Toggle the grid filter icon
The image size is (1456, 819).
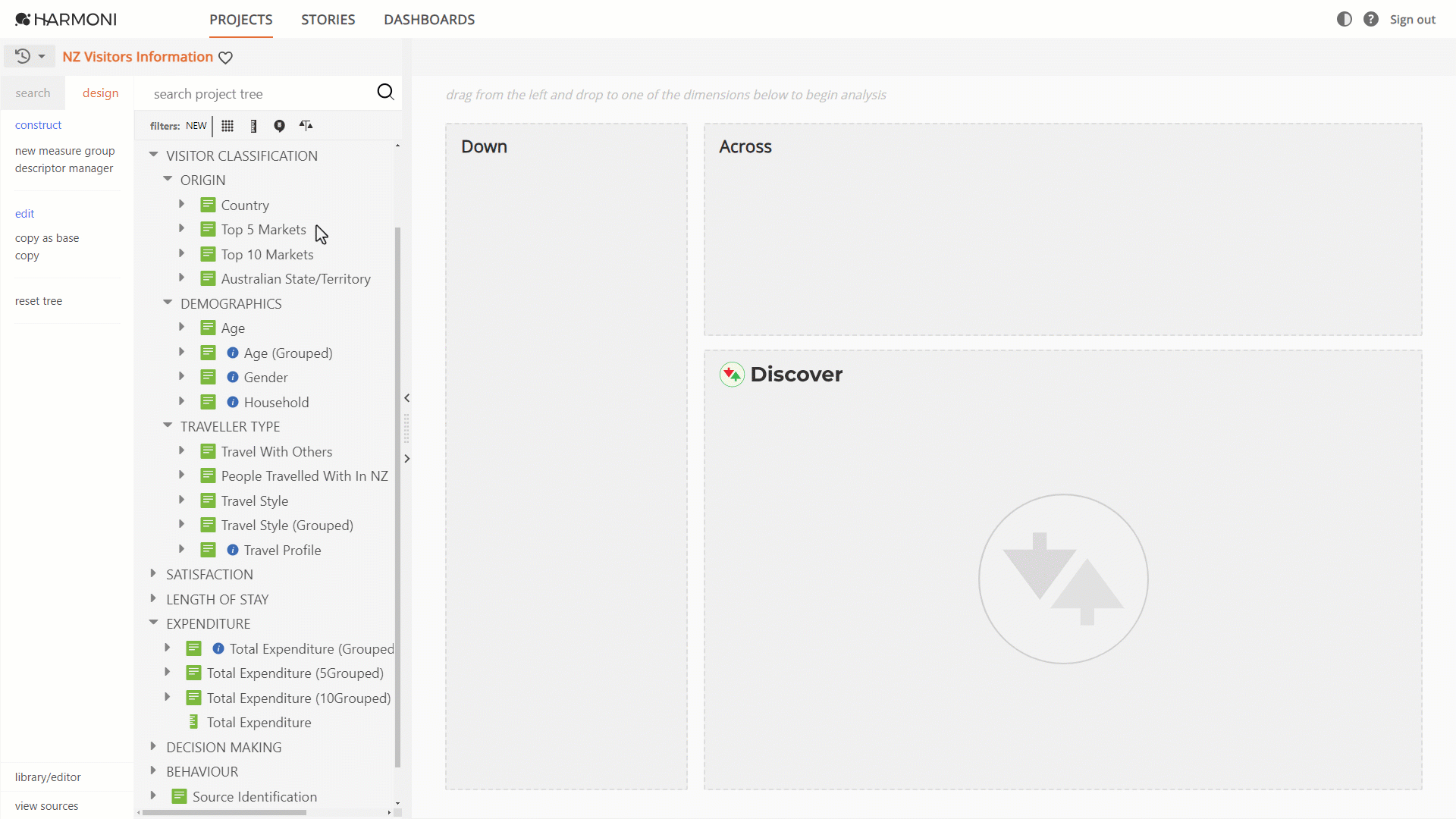point(227,126)
